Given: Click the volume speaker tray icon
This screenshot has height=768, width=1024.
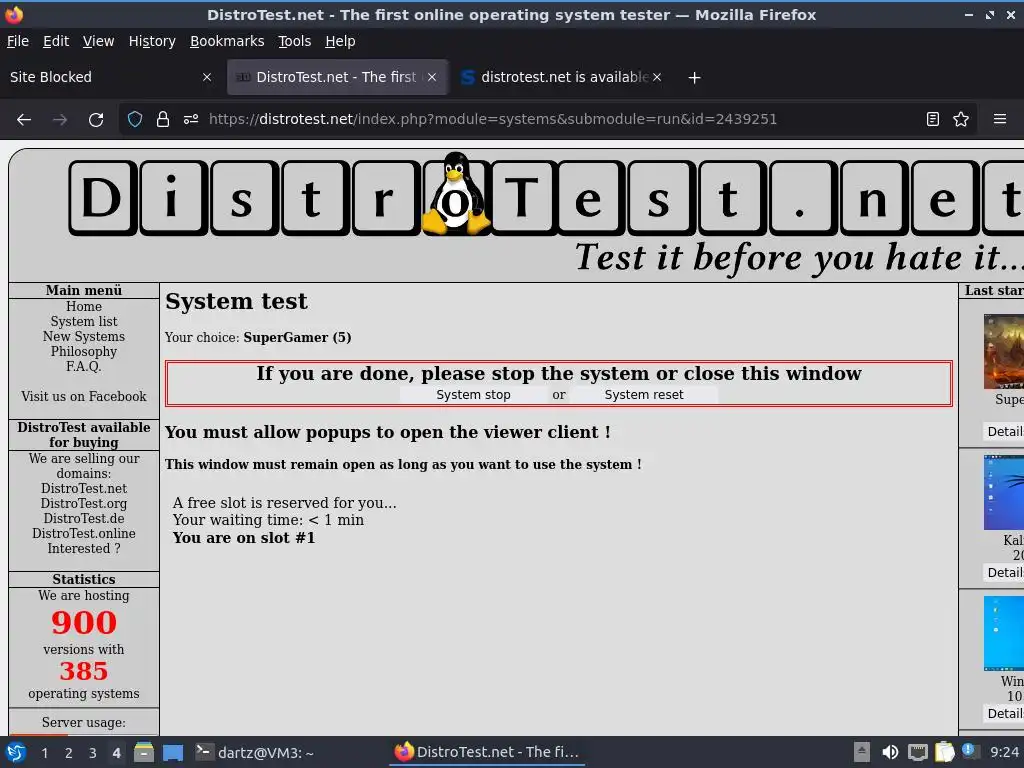Looking at the screenshot, I should tap(889, 752).
